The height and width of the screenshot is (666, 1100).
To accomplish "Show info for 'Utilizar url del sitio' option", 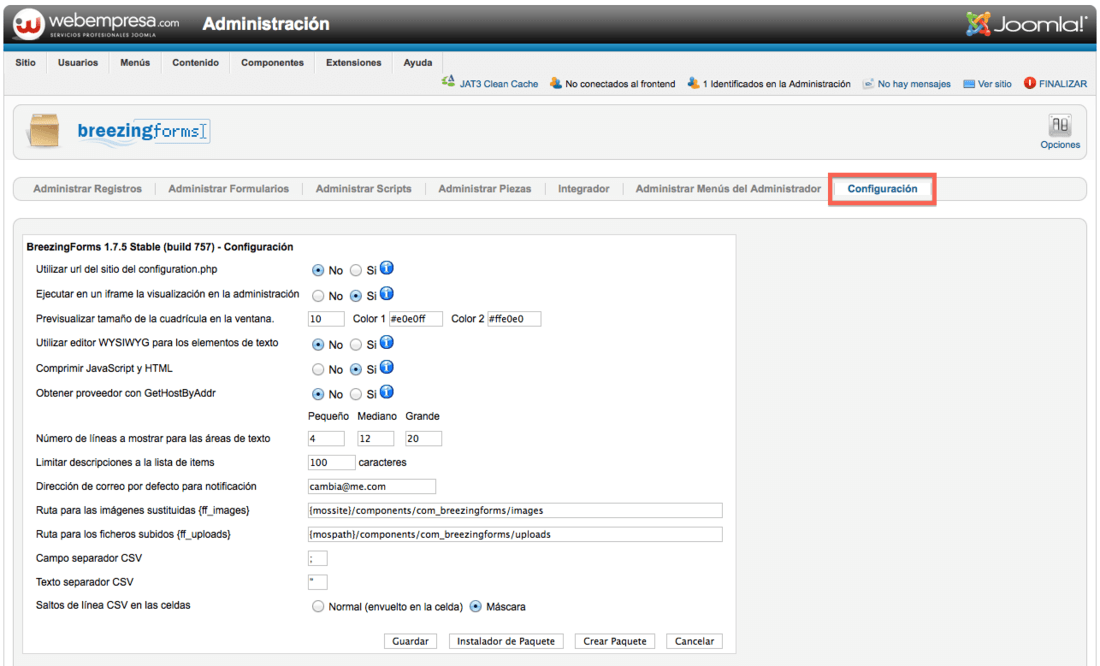I will tap(387, 268).
